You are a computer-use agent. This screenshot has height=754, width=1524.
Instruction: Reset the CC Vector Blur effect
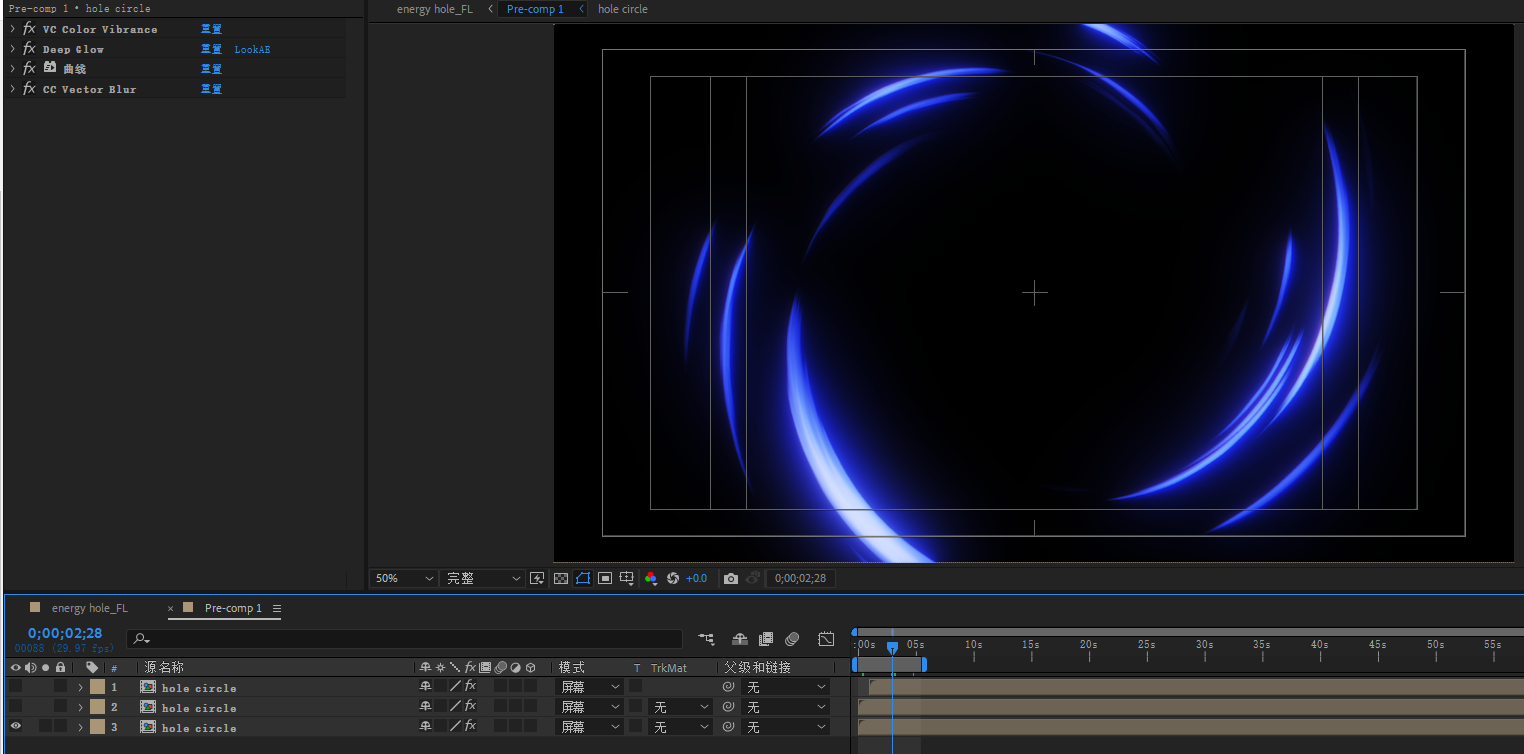coord(211,89)
